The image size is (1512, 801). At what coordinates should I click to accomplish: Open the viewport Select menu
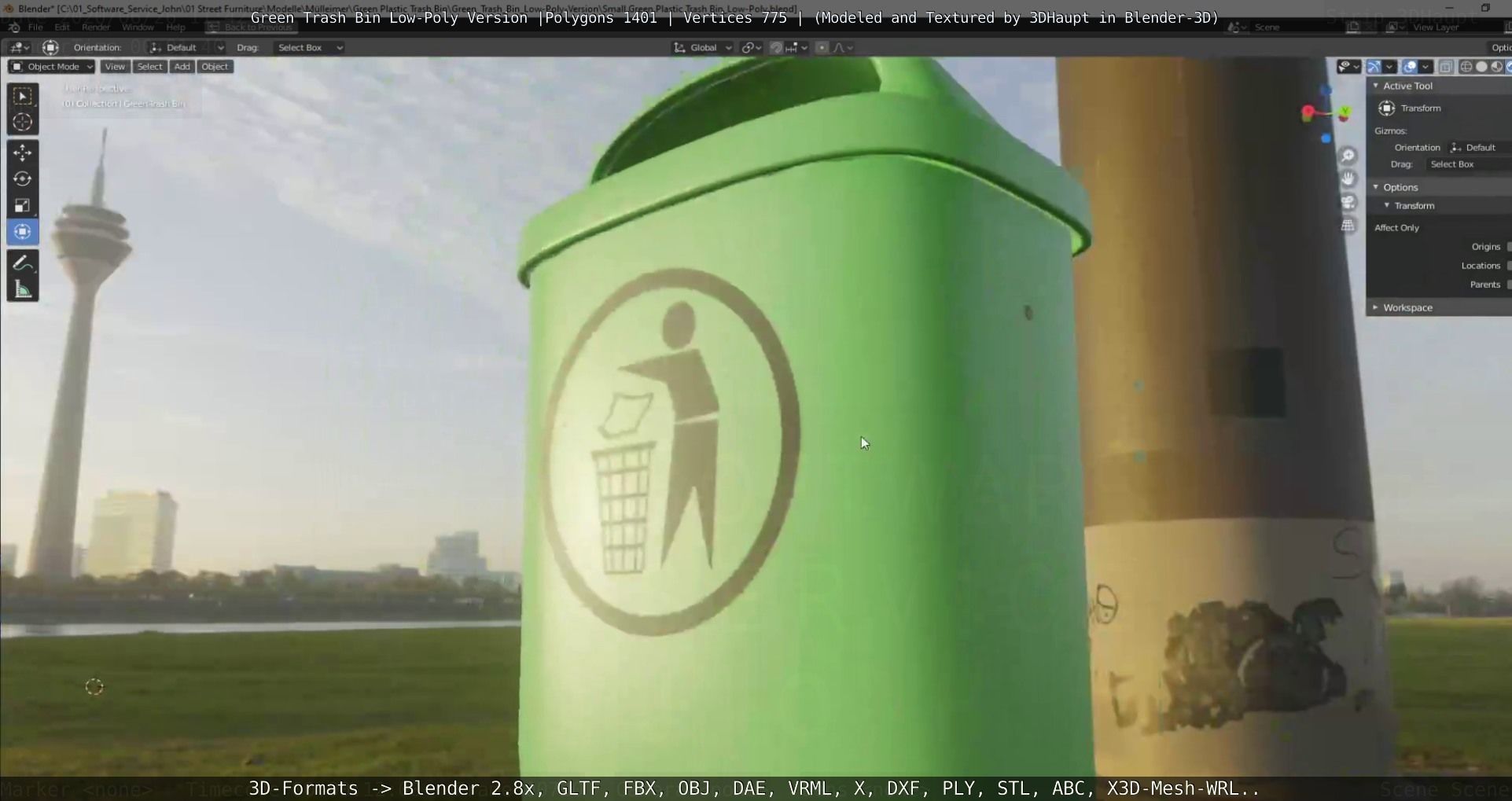click(x=149, y=67)
